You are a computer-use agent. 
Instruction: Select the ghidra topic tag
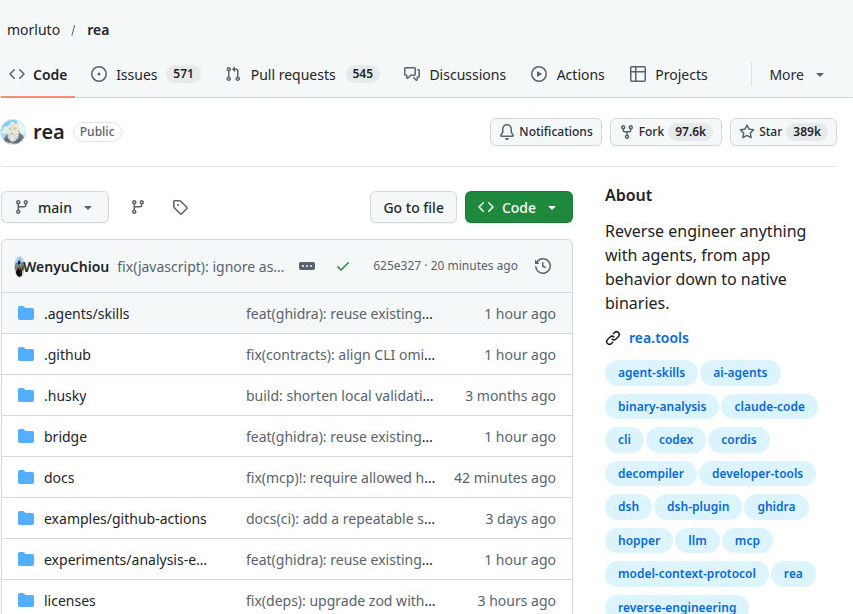pyautogui.click(x=776, y=506)
